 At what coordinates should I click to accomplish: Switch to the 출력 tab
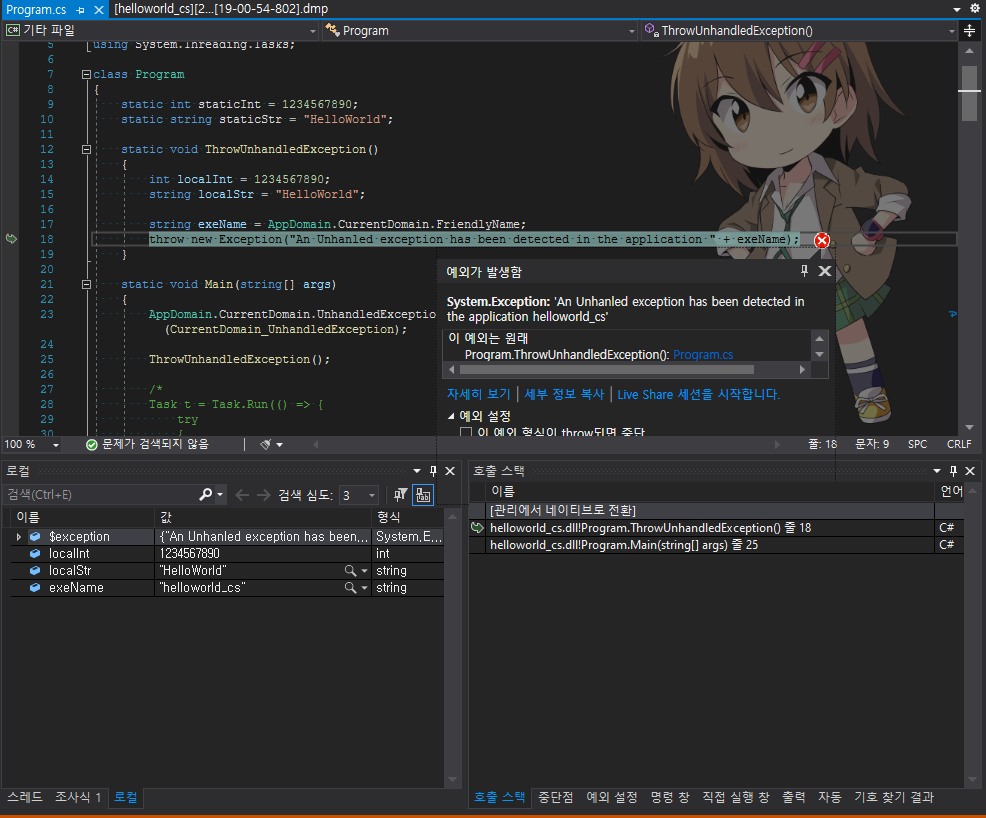pyautogui.click(x=794, y=797)
